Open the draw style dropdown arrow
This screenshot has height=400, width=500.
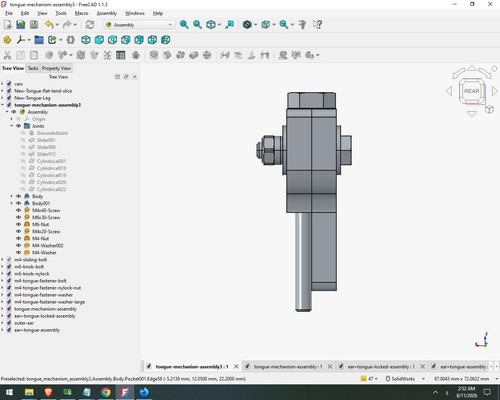click(255, 25)
